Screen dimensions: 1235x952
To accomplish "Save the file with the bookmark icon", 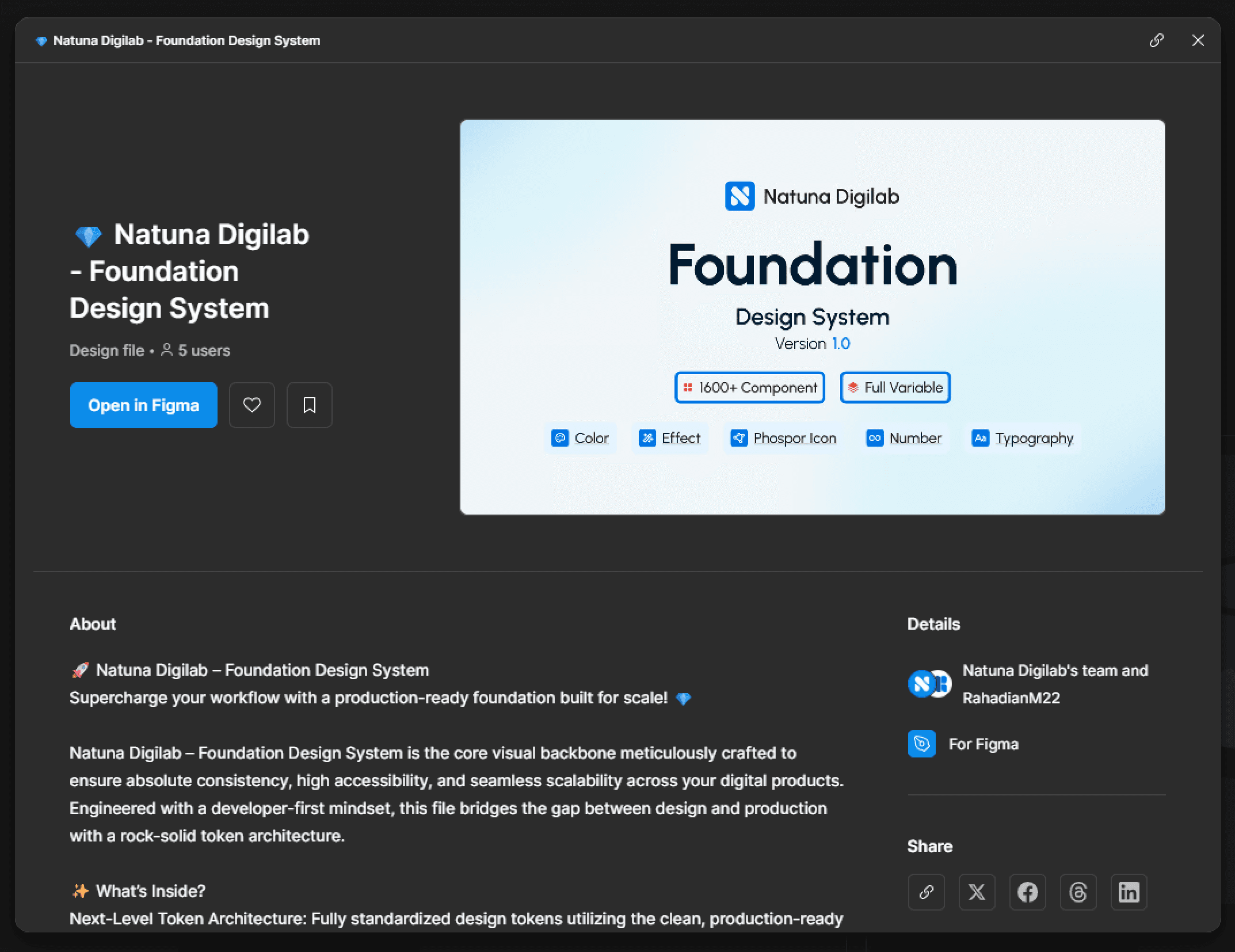I will click(x=310, y=405).
